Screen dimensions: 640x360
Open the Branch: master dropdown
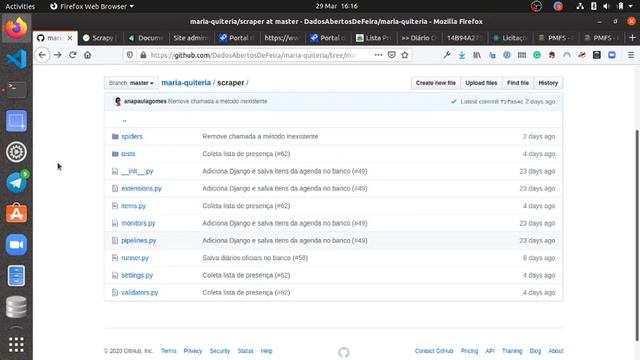[x=131, y=83]
